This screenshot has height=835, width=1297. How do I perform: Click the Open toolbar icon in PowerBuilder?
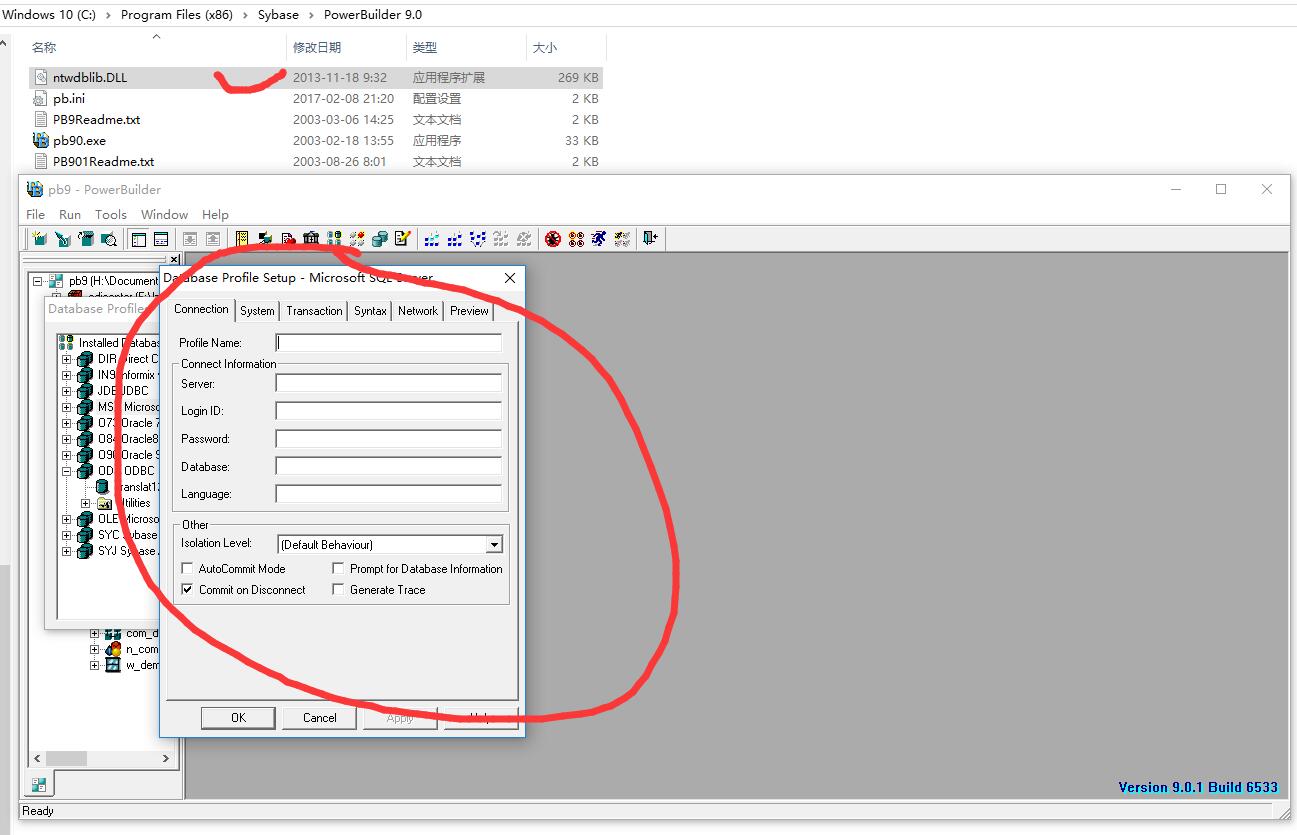[x=85, y=239]
